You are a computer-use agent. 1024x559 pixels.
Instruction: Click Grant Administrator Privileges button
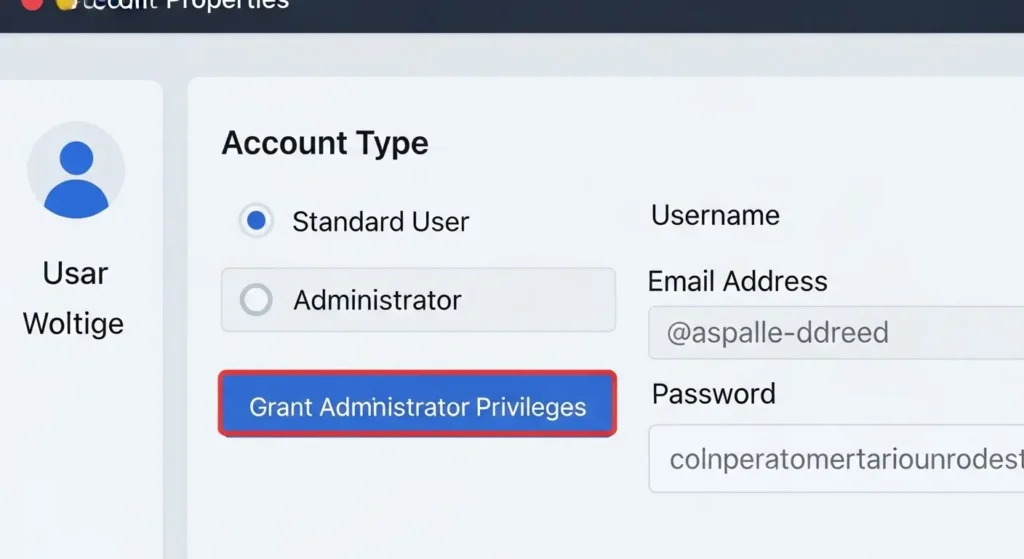(417, 404)
